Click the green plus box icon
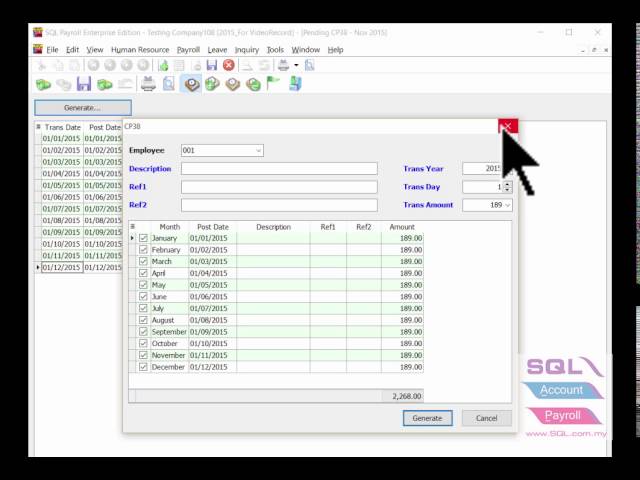640x480 pixels. coord(212,84)
